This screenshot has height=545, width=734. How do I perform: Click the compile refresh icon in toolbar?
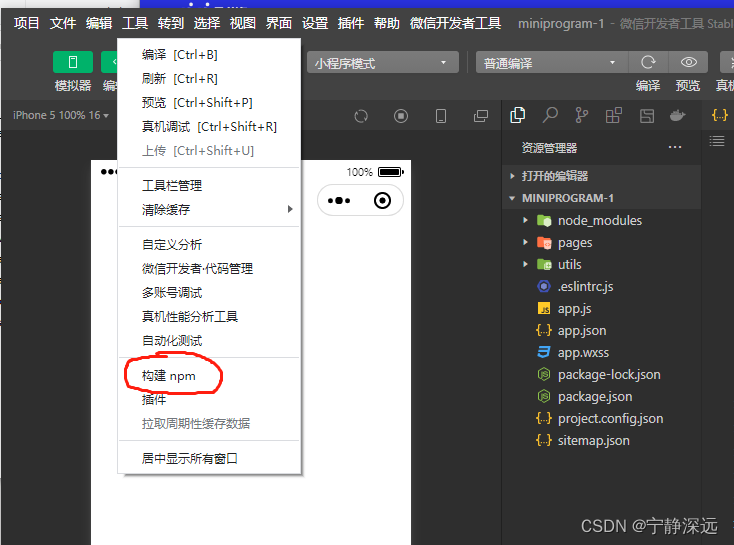click(x=648, y=62)
